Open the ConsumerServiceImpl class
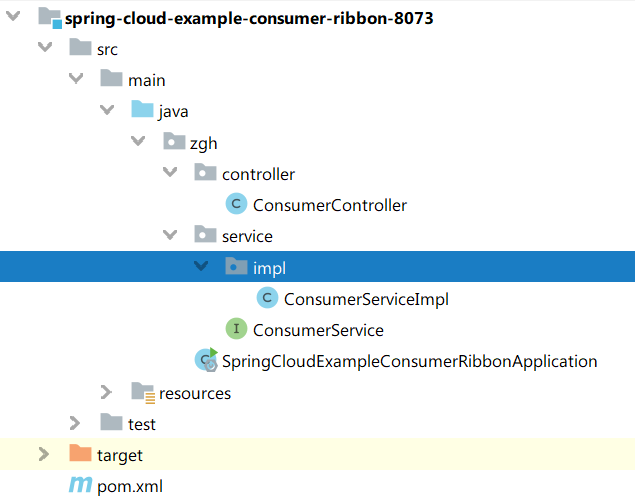The height and width of the screenshot is (502, 635). pos(366,300)
